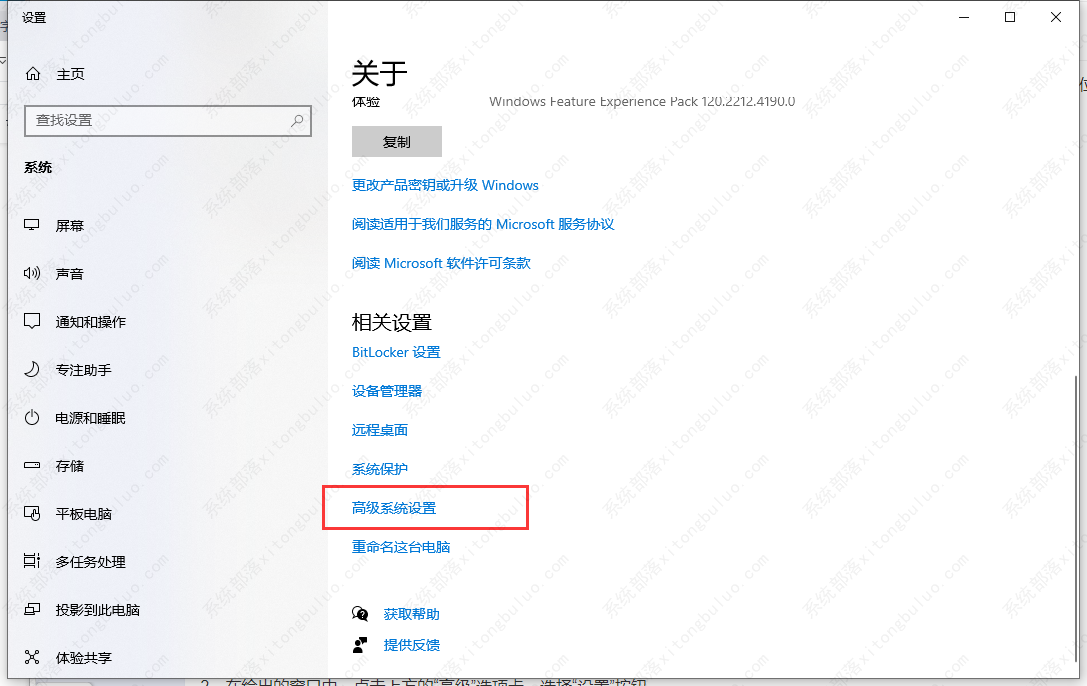Open Microsoft 软件许可条款 link

point(441,263)
